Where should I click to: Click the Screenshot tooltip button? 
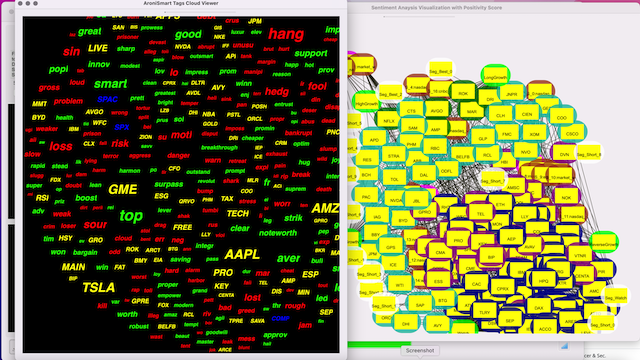coord(420,350)
